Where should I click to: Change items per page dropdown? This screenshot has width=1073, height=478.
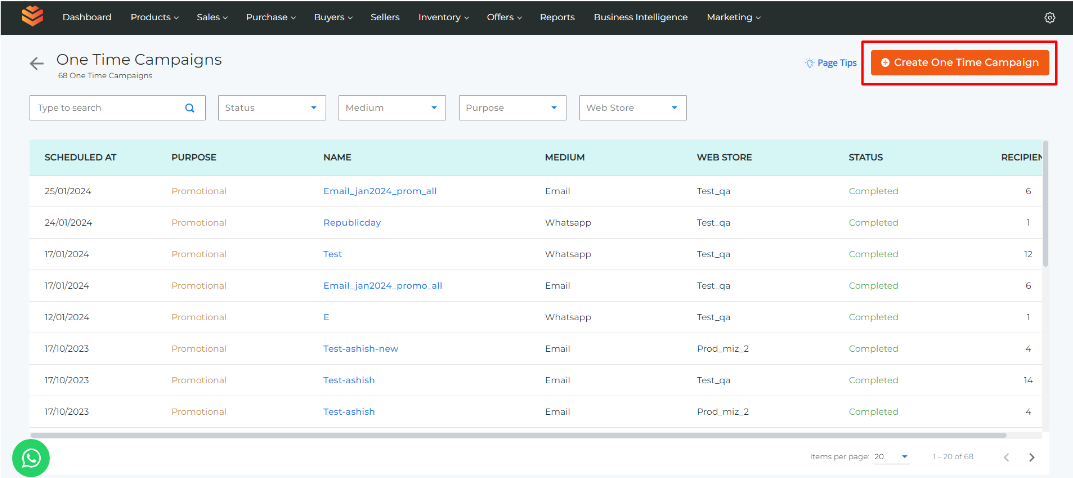pyautogui.click(x=892, y=456)
